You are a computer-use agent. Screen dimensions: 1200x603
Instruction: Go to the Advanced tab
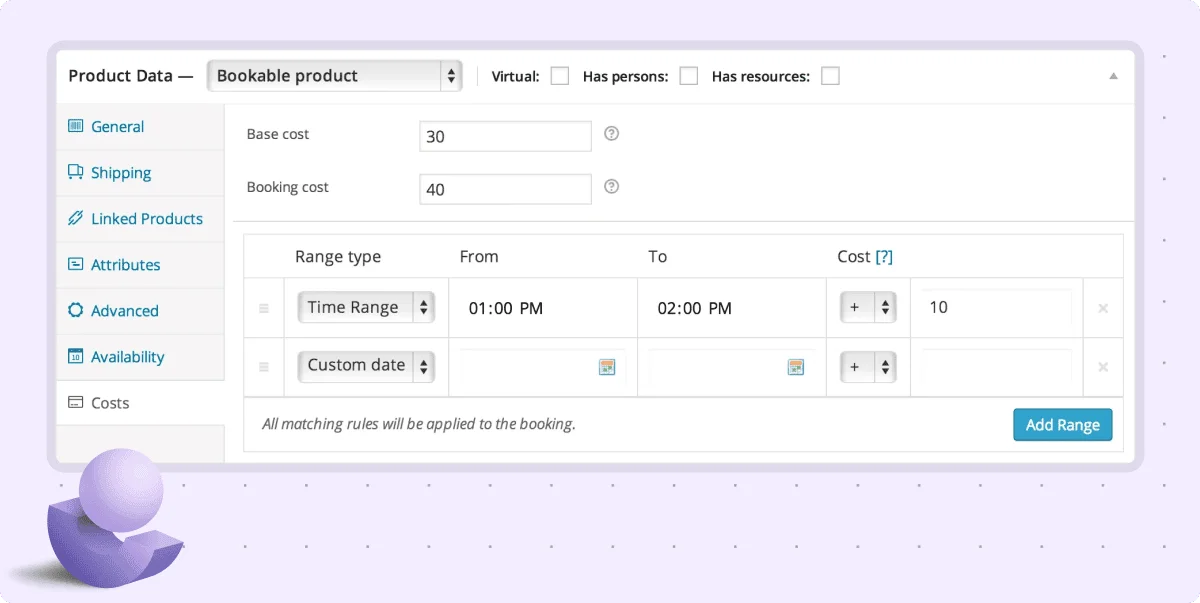point(140,311)
